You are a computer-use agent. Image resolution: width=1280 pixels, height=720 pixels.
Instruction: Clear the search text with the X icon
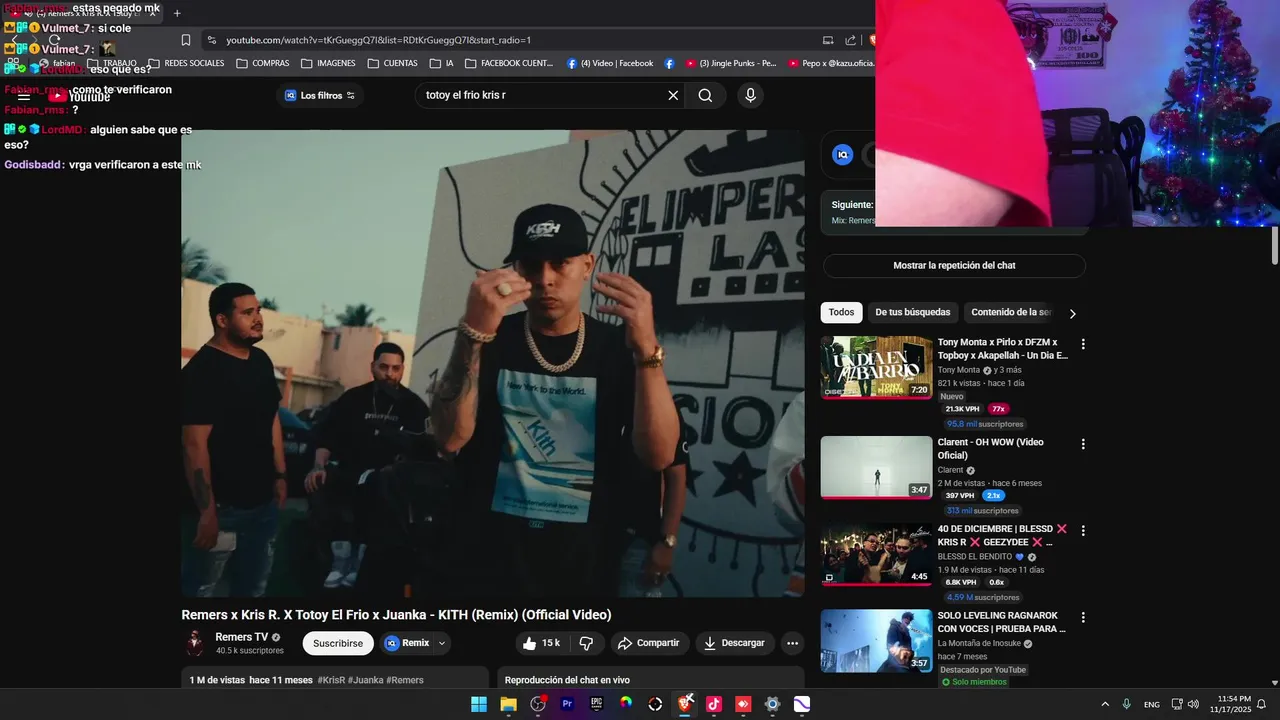673,95
